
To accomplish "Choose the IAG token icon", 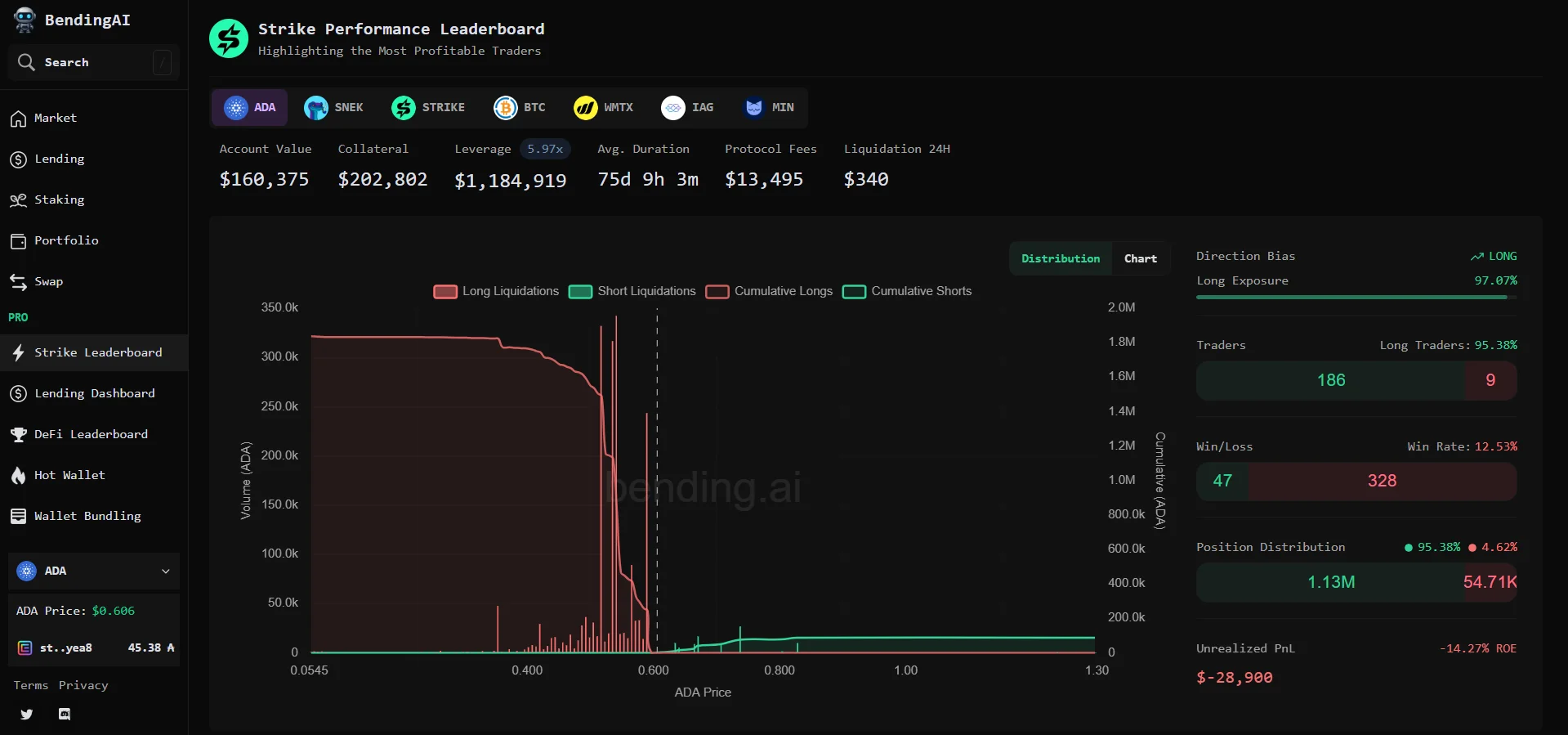I will [x=673, y=108].
